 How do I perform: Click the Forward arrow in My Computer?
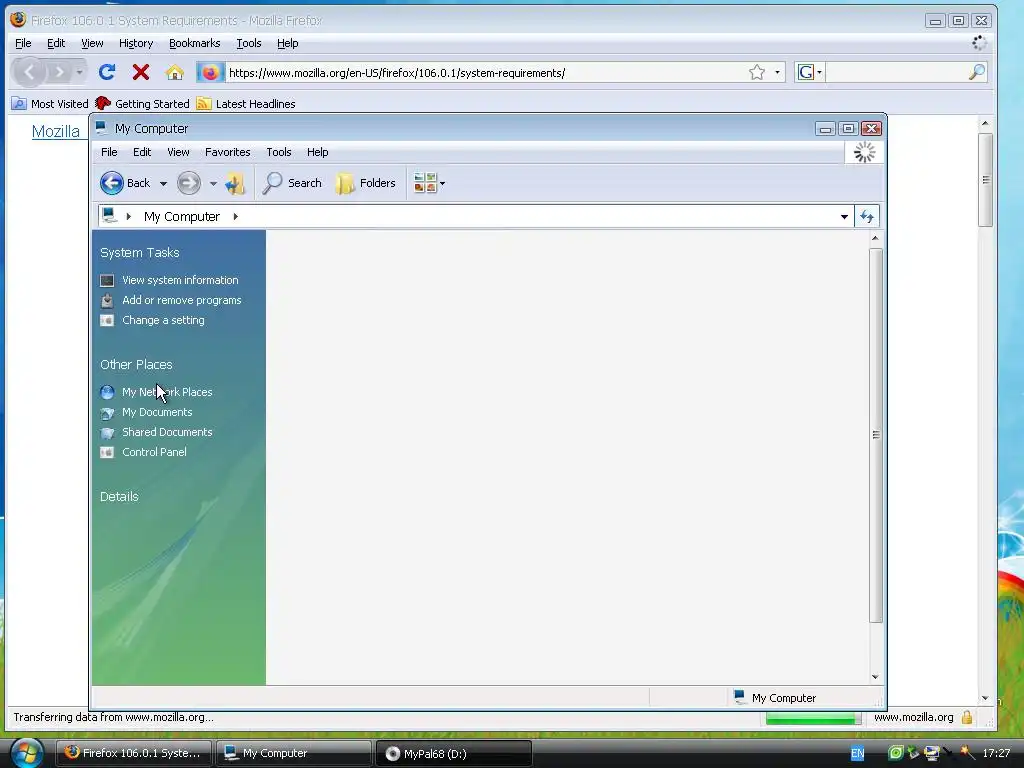pos(189,184)
